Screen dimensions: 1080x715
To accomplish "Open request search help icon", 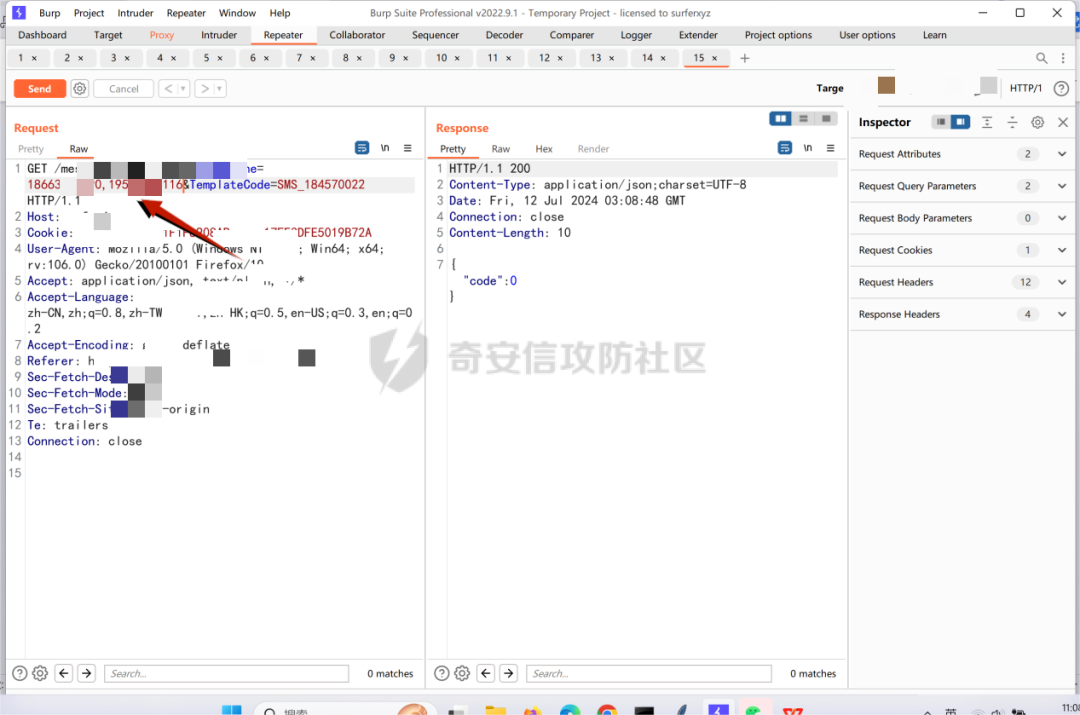I will pyautogui.click(x=20, y=673).
